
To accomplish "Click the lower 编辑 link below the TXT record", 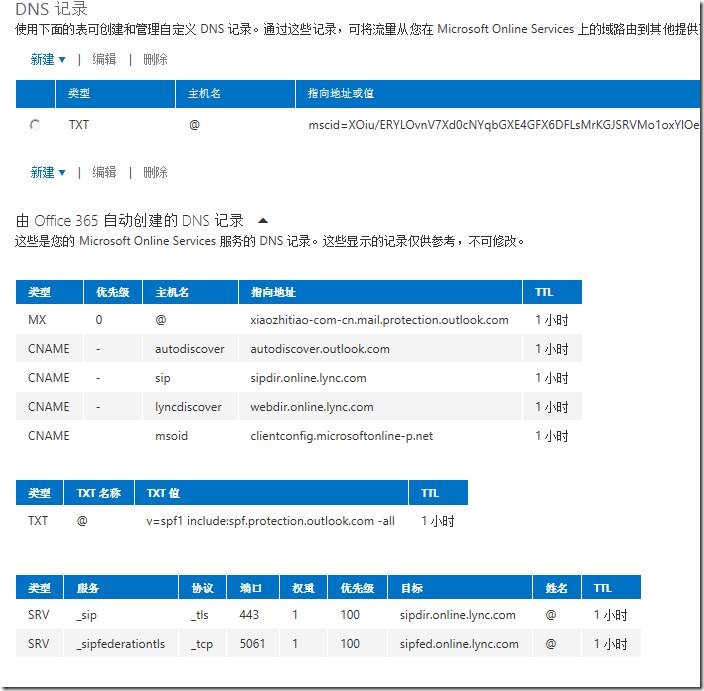I will 104,172.
